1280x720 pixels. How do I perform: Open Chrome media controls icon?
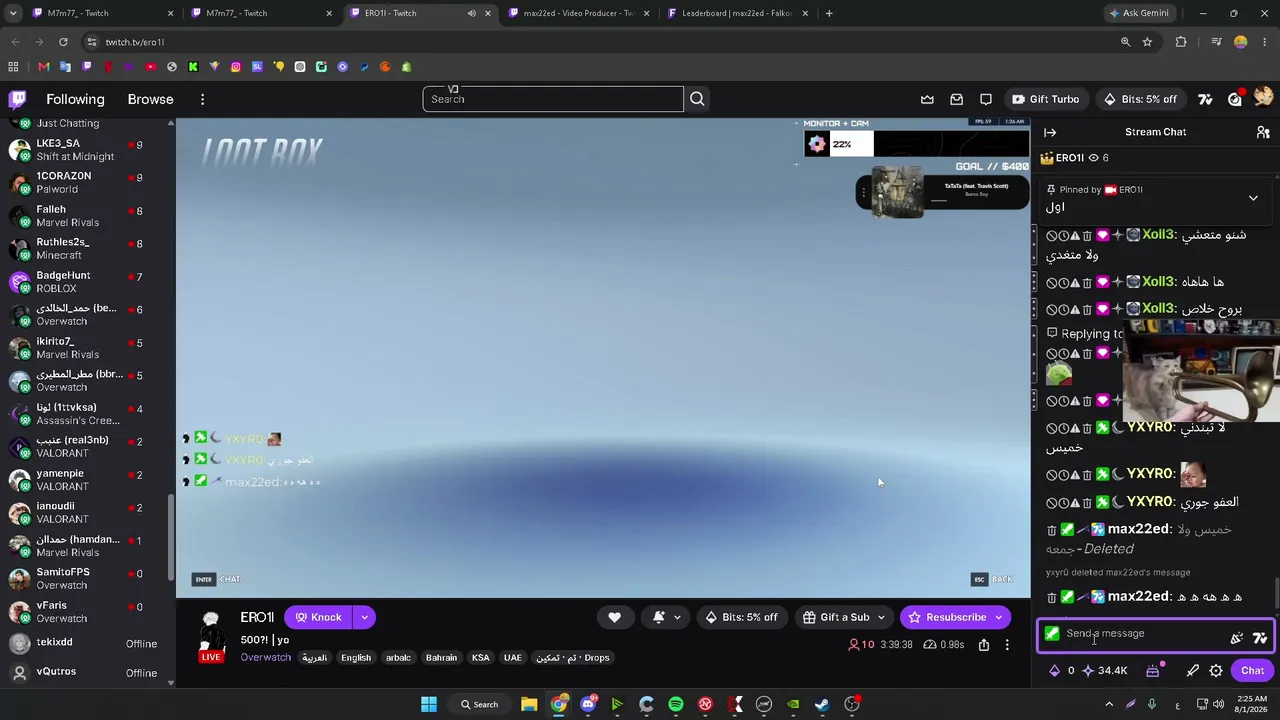tap(1216, 42)
